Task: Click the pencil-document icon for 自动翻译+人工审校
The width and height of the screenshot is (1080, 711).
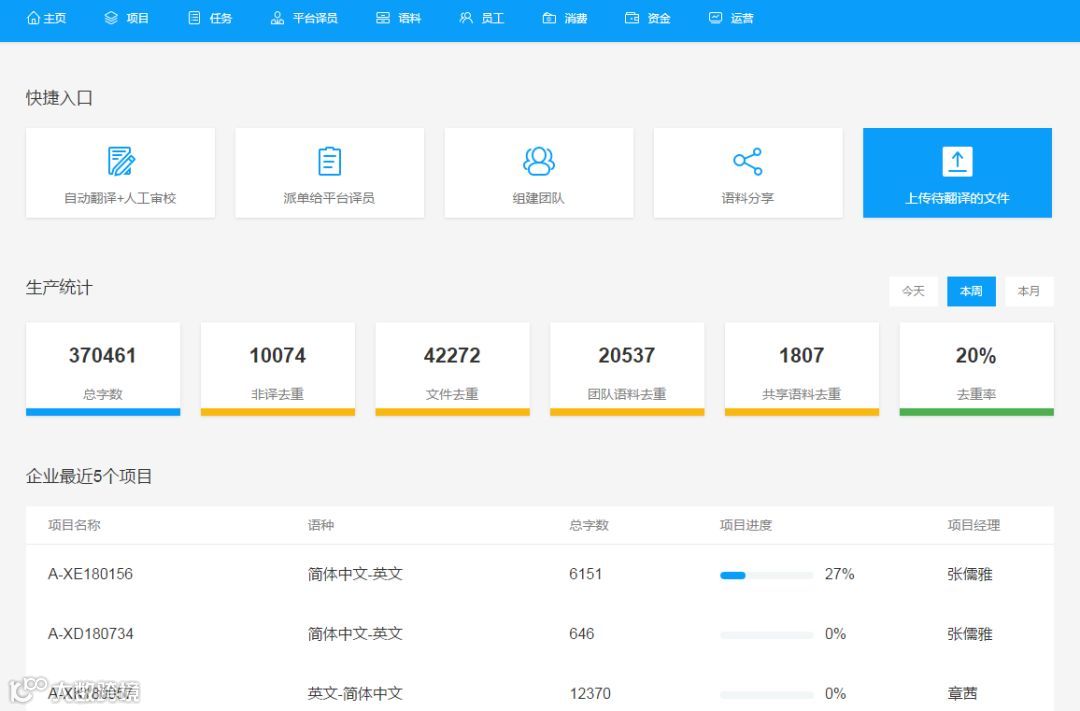Action: coord(121,161)
